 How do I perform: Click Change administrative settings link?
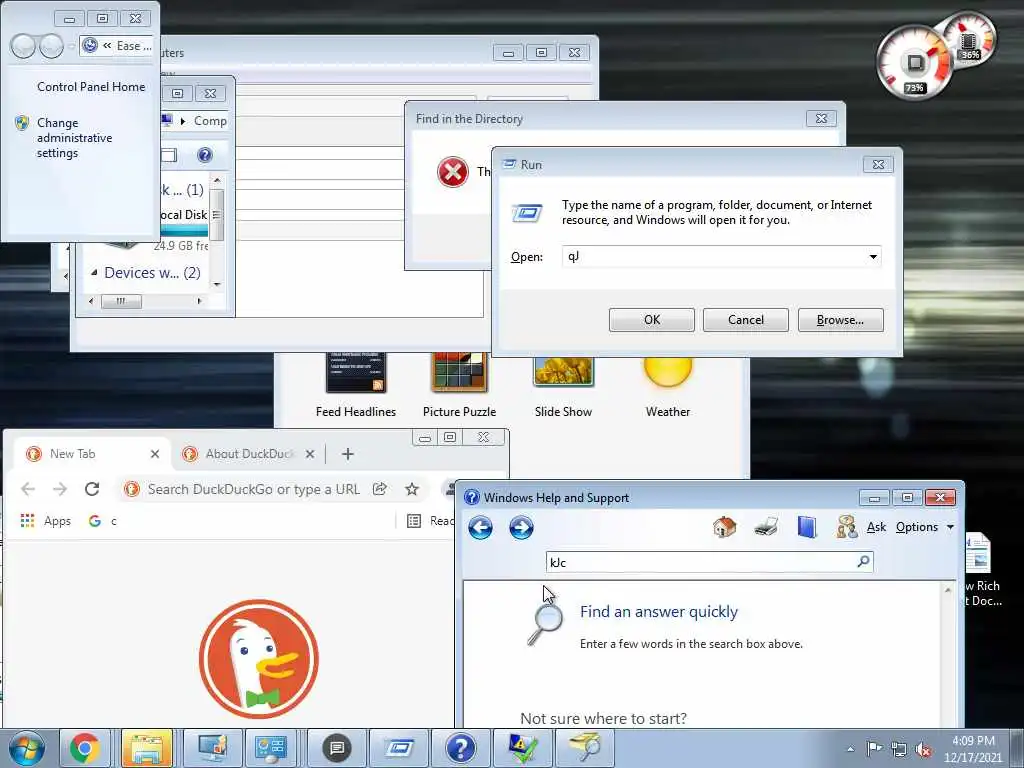point(74,138)
